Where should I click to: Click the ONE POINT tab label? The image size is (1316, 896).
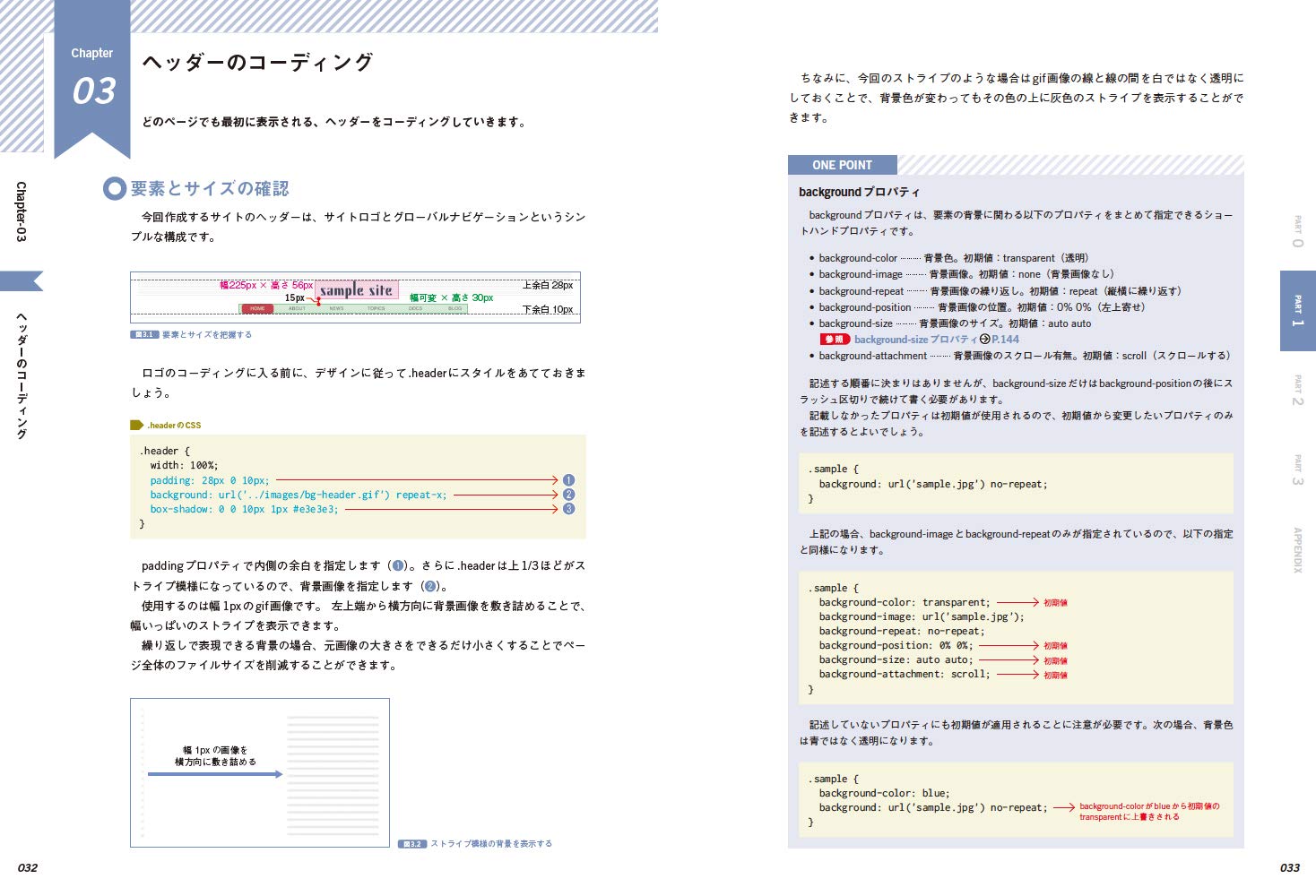842,165
